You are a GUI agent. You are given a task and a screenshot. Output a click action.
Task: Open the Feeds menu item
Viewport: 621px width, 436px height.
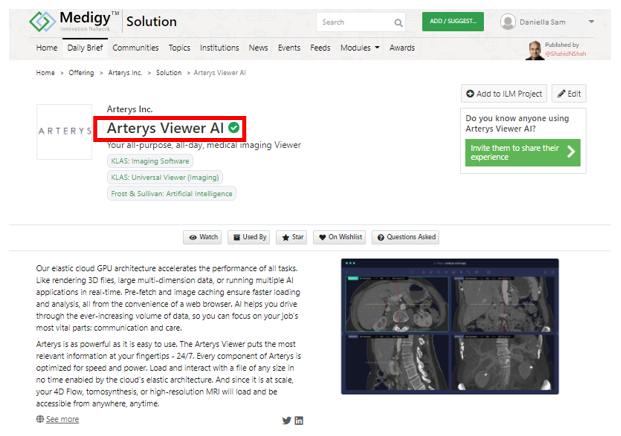[320, 48]
